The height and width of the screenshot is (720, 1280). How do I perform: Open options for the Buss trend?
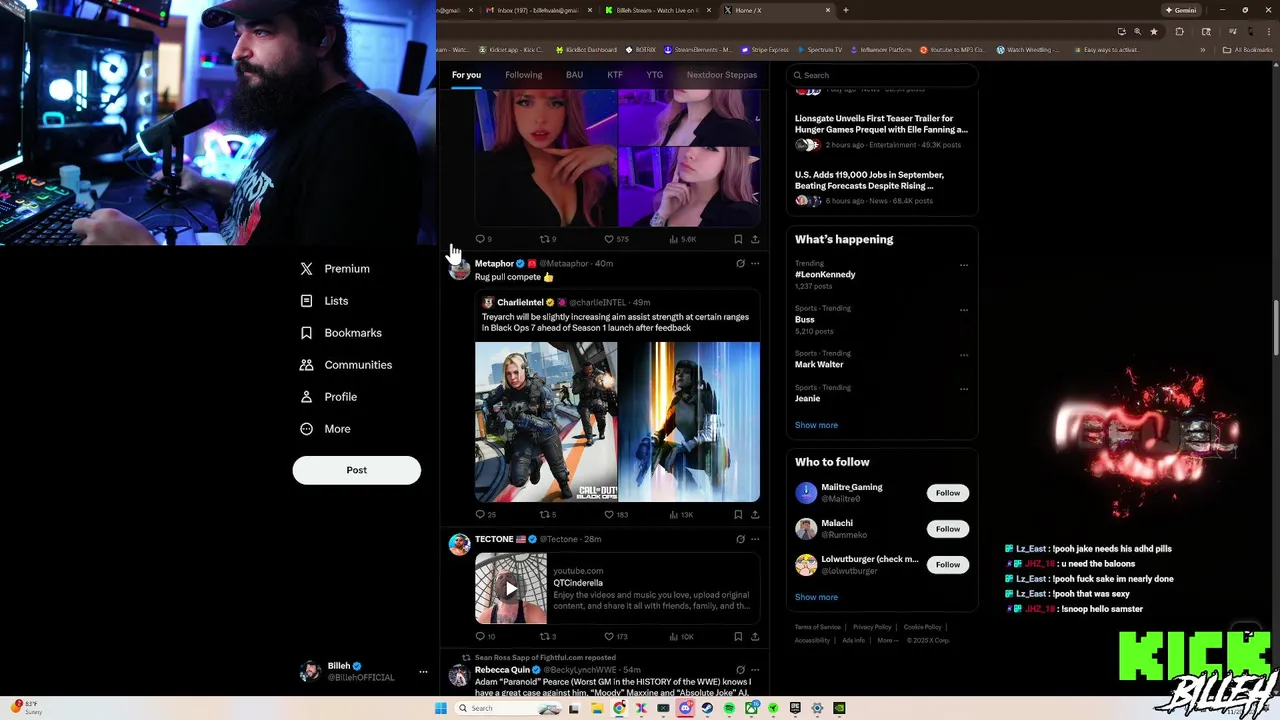click(964, 310)
